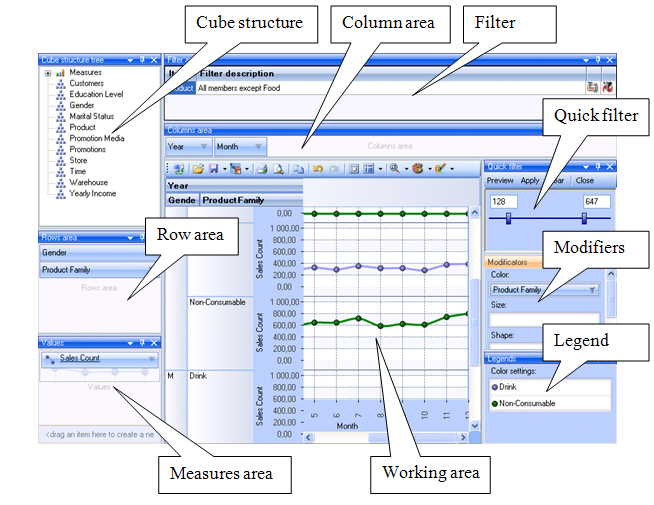The image size is (654, 505).
Task: Select Warehouse in the cube tree
Action: pyautogui.click(x=88, y=182)
